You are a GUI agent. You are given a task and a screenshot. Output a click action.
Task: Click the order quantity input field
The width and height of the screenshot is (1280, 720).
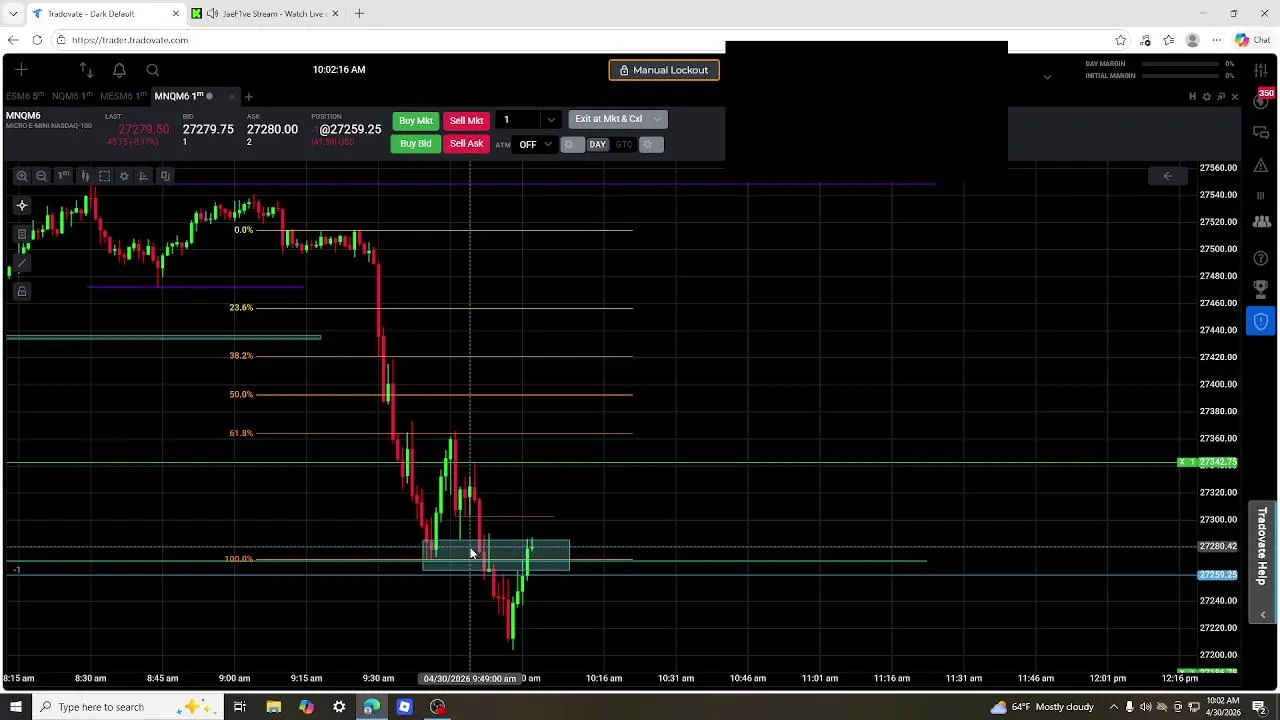coord(518,120)
